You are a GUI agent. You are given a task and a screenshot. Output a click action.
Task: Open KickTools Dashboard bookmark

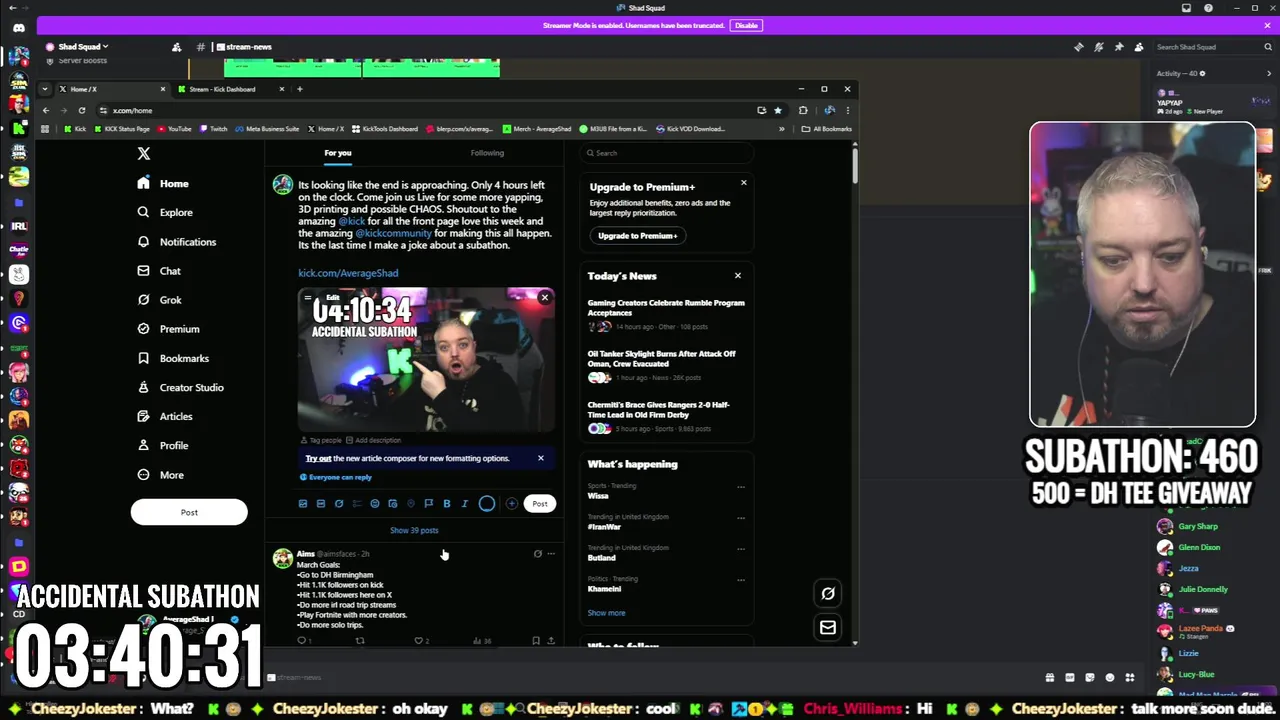point(385,129)
